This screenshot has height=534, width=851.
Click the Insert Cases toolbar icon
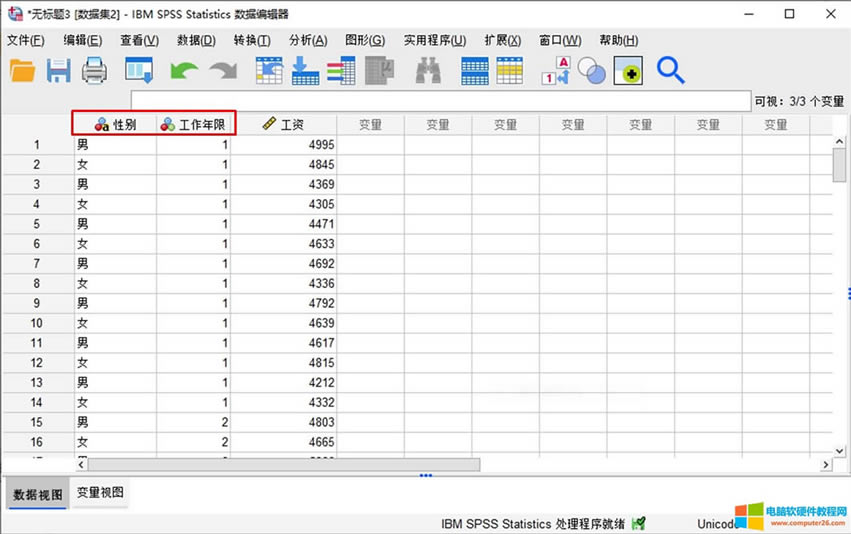coord(474,70)
